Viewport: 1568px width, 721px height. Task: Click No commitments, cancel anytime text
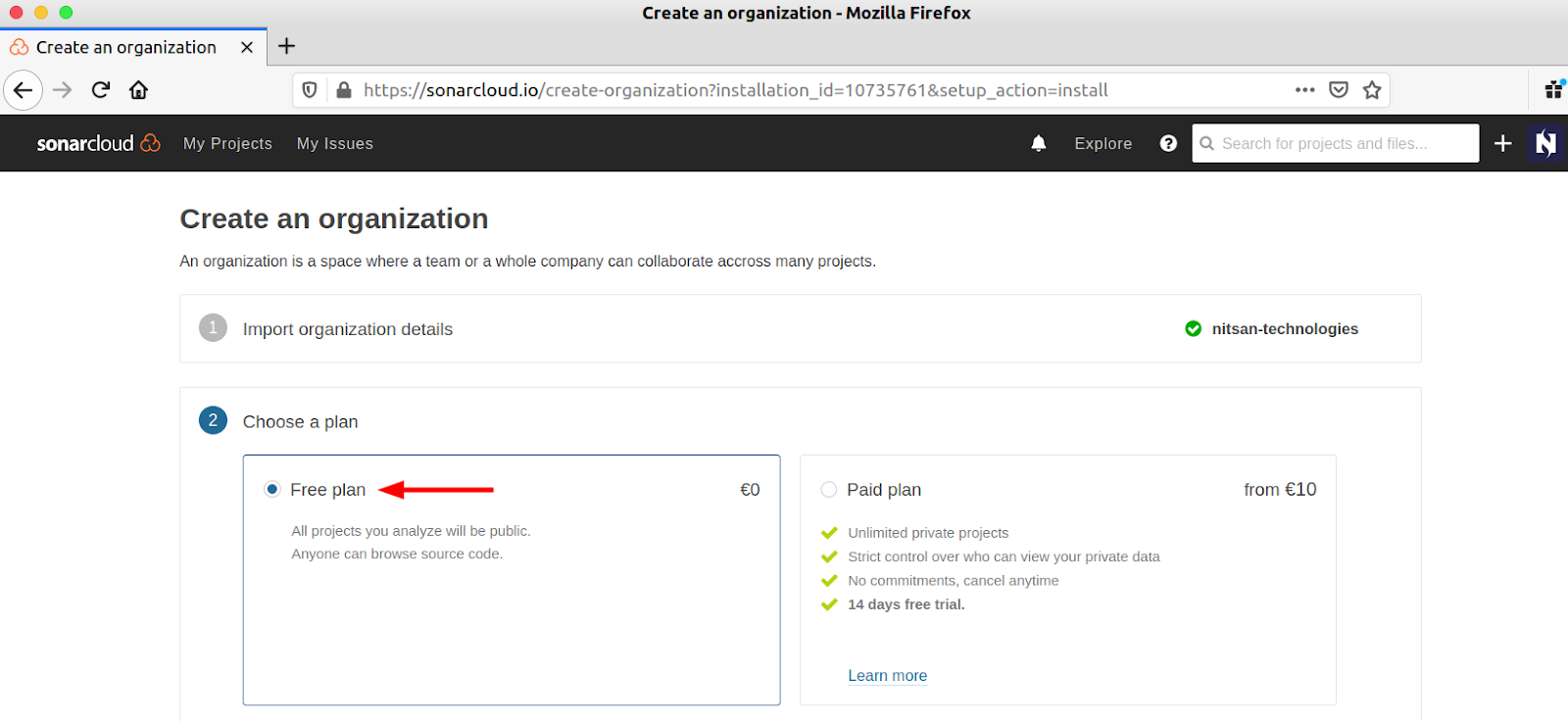pyautogui.click(x=954, y=581)
